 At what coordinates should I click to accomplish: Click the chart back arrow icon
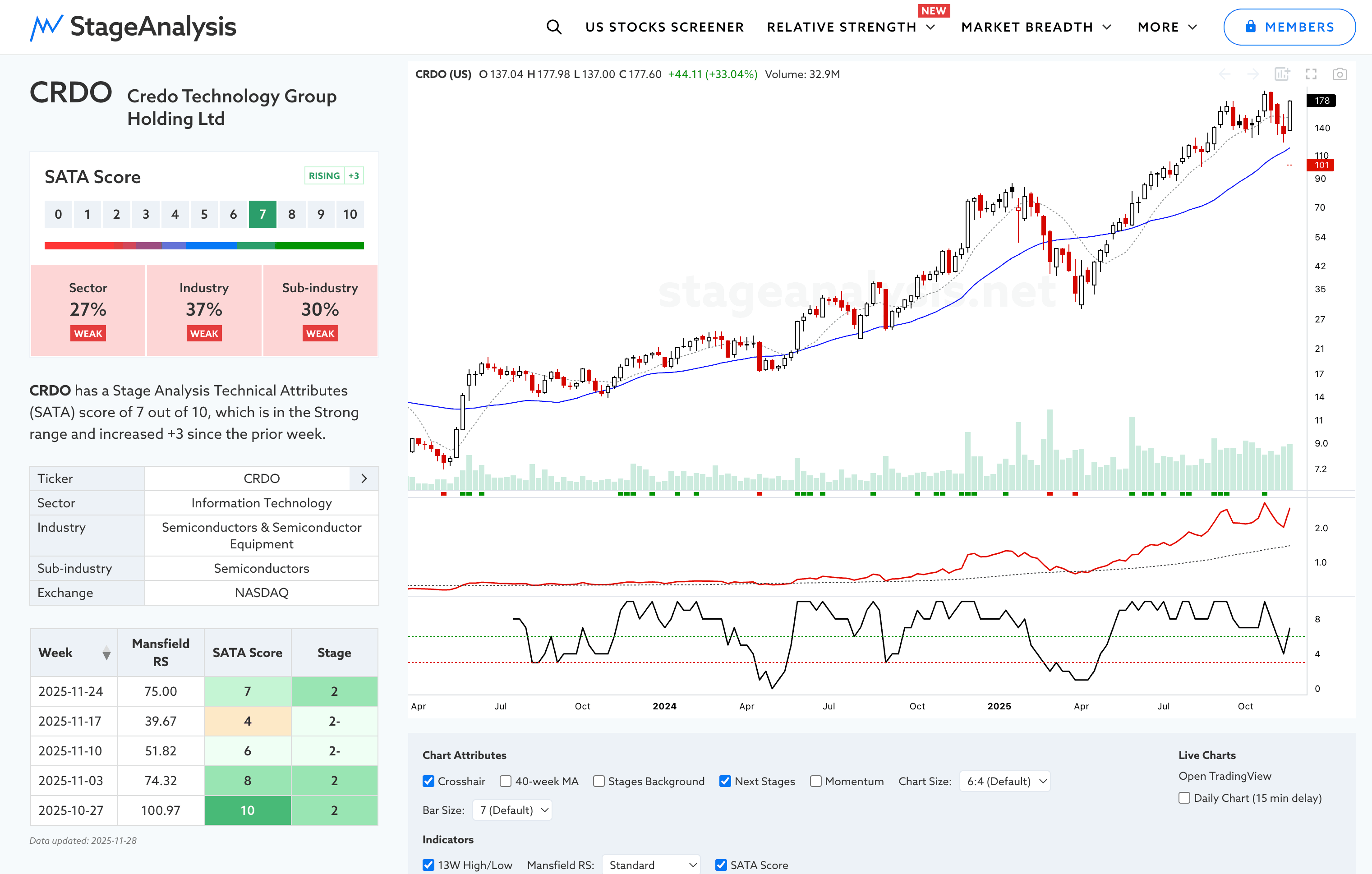(x=1225, y=74)
